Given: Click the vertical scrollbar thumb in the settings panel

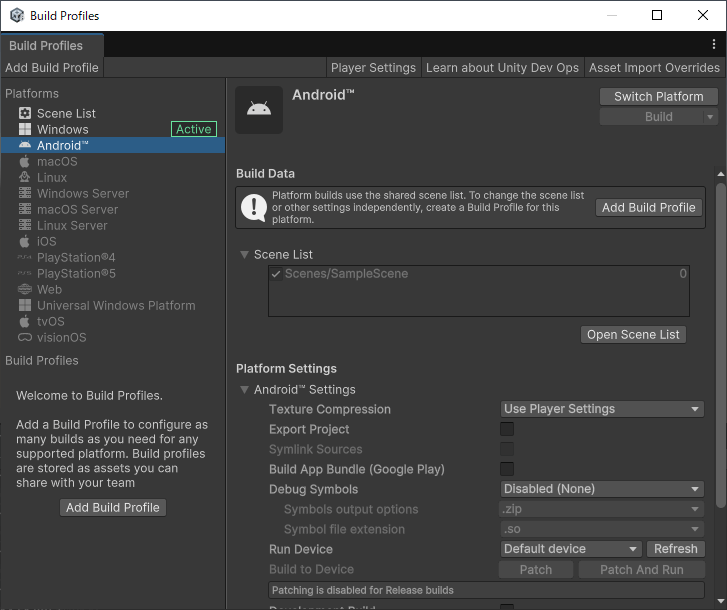Looking at the screenshot, I should click(720, 345).
